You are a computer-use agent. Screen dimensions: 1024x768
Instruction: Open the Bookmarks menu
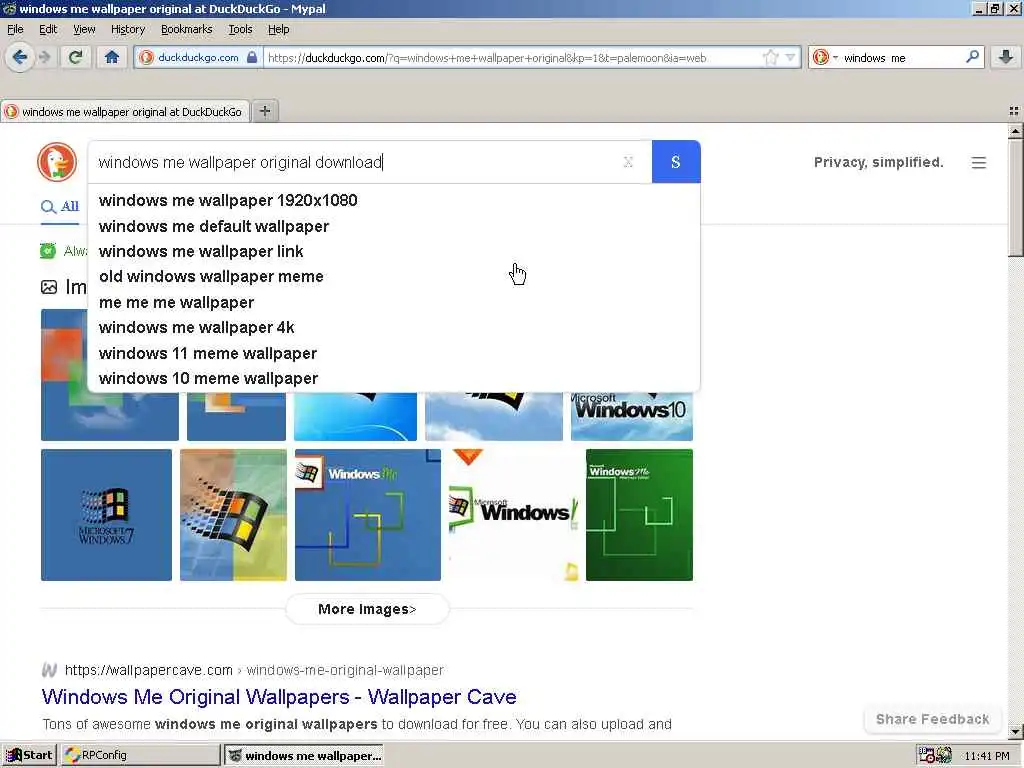(x=187, y=29)
